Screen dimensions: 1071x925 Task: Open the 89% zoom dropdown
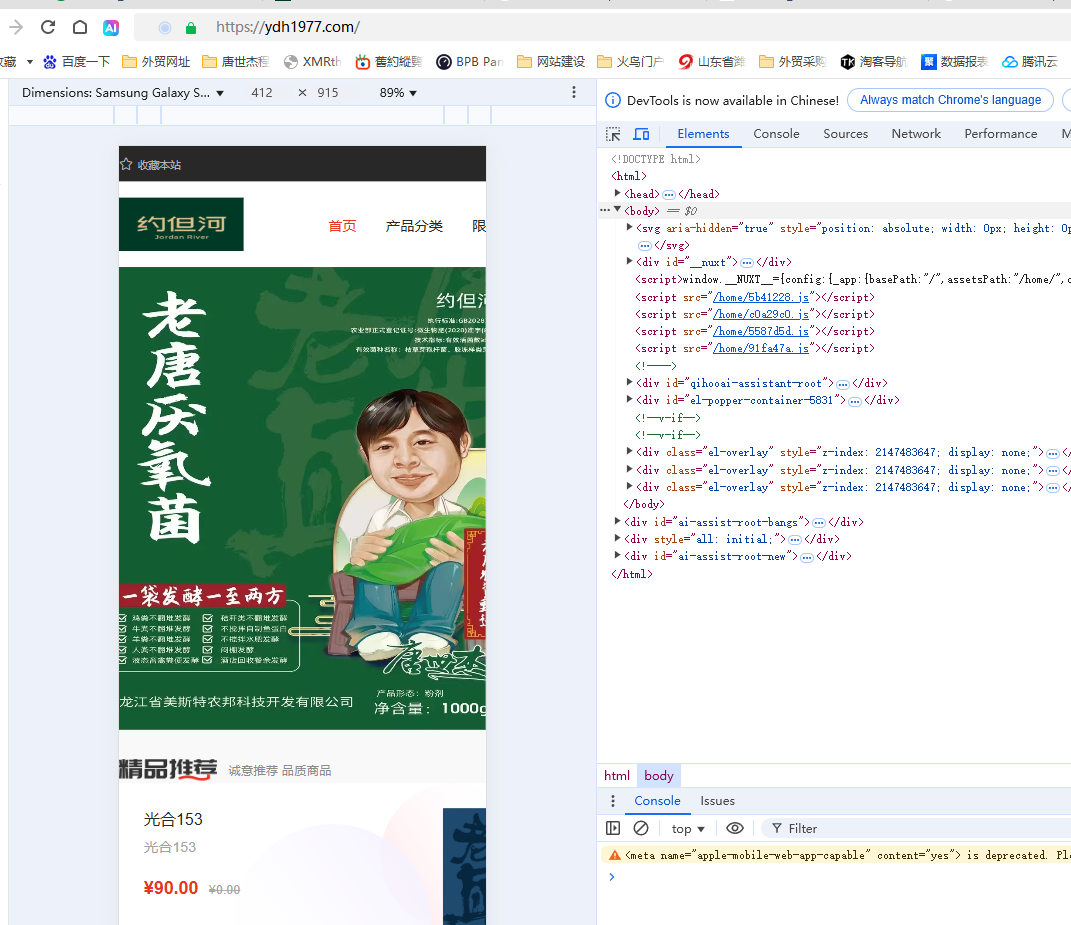tap(398, 93)
